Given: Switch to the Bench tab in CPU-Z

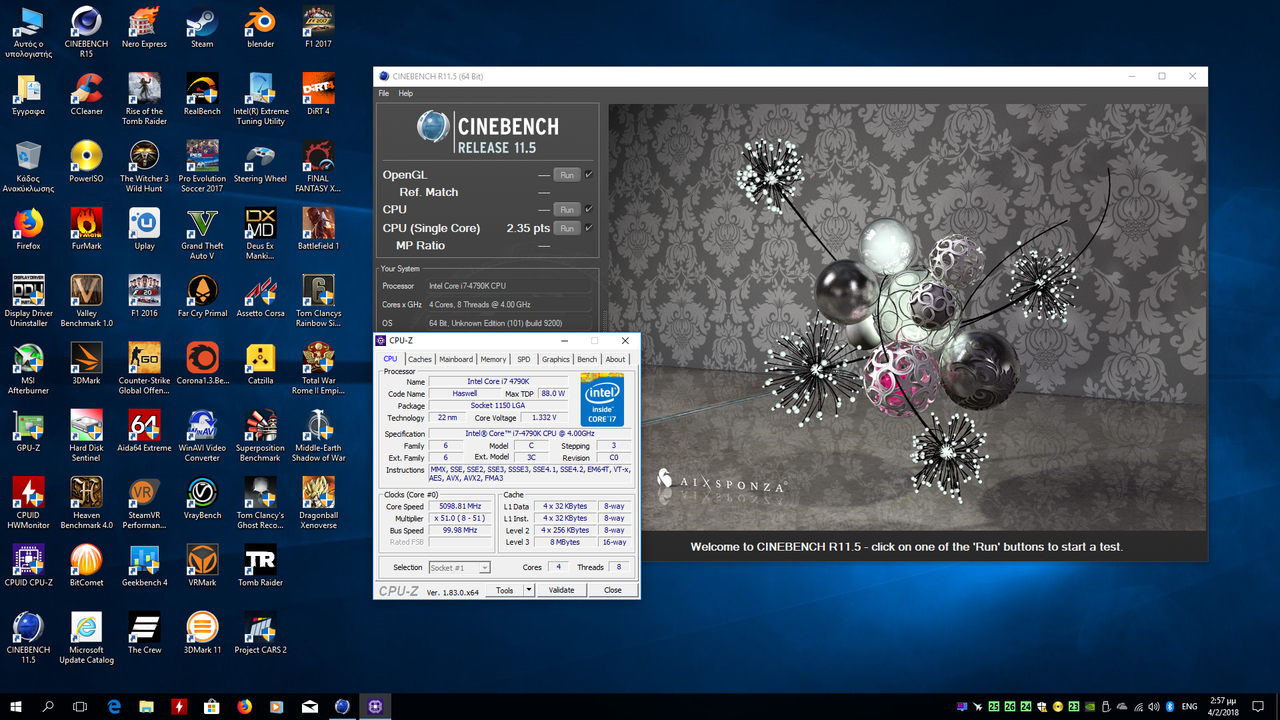Looking at the screenshot, I should (587, 359).
